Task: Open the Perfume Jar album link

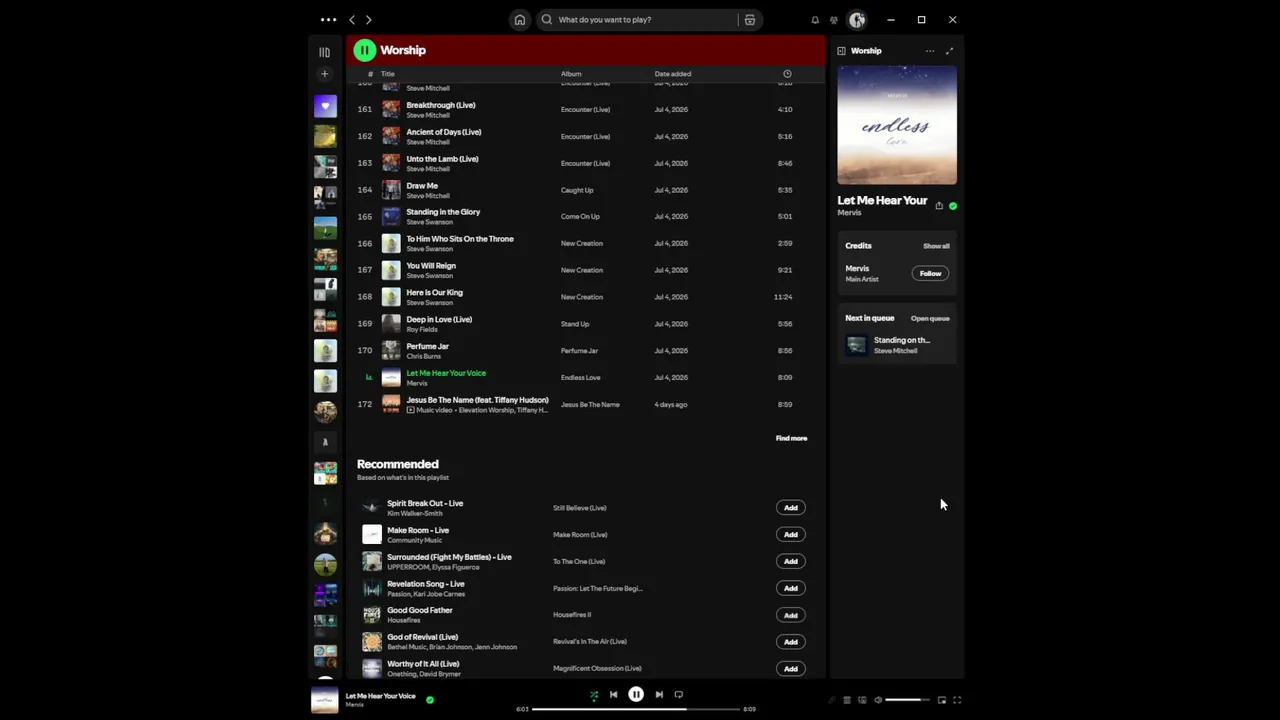Action: pos(579,351)
